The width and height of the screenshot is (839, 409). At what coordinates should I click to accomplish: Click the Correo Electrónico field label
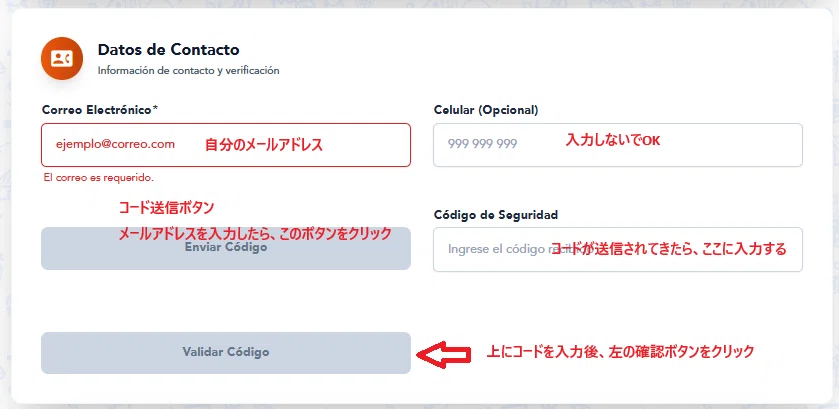[96, 110]
